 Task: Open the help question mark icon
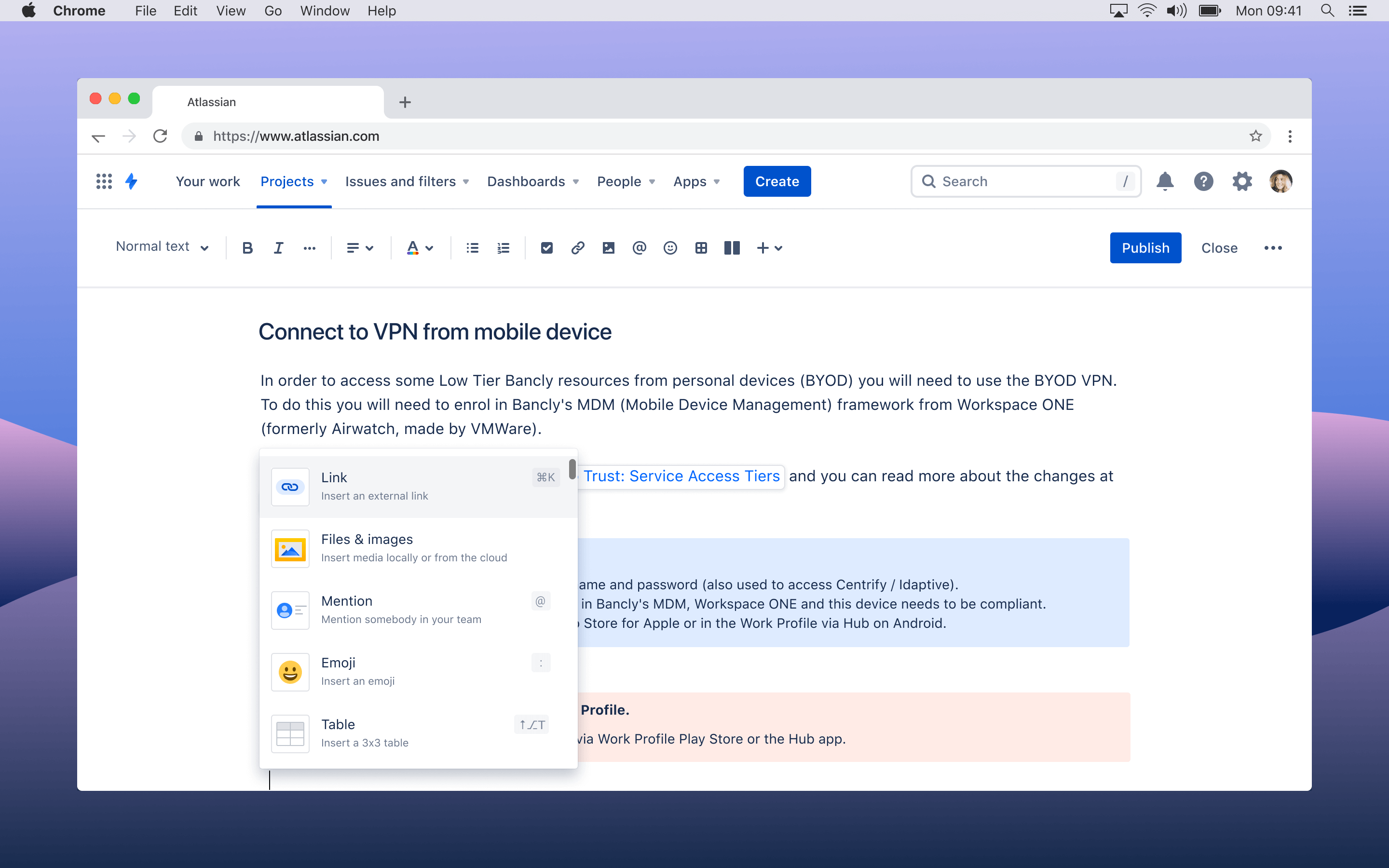1204,181
